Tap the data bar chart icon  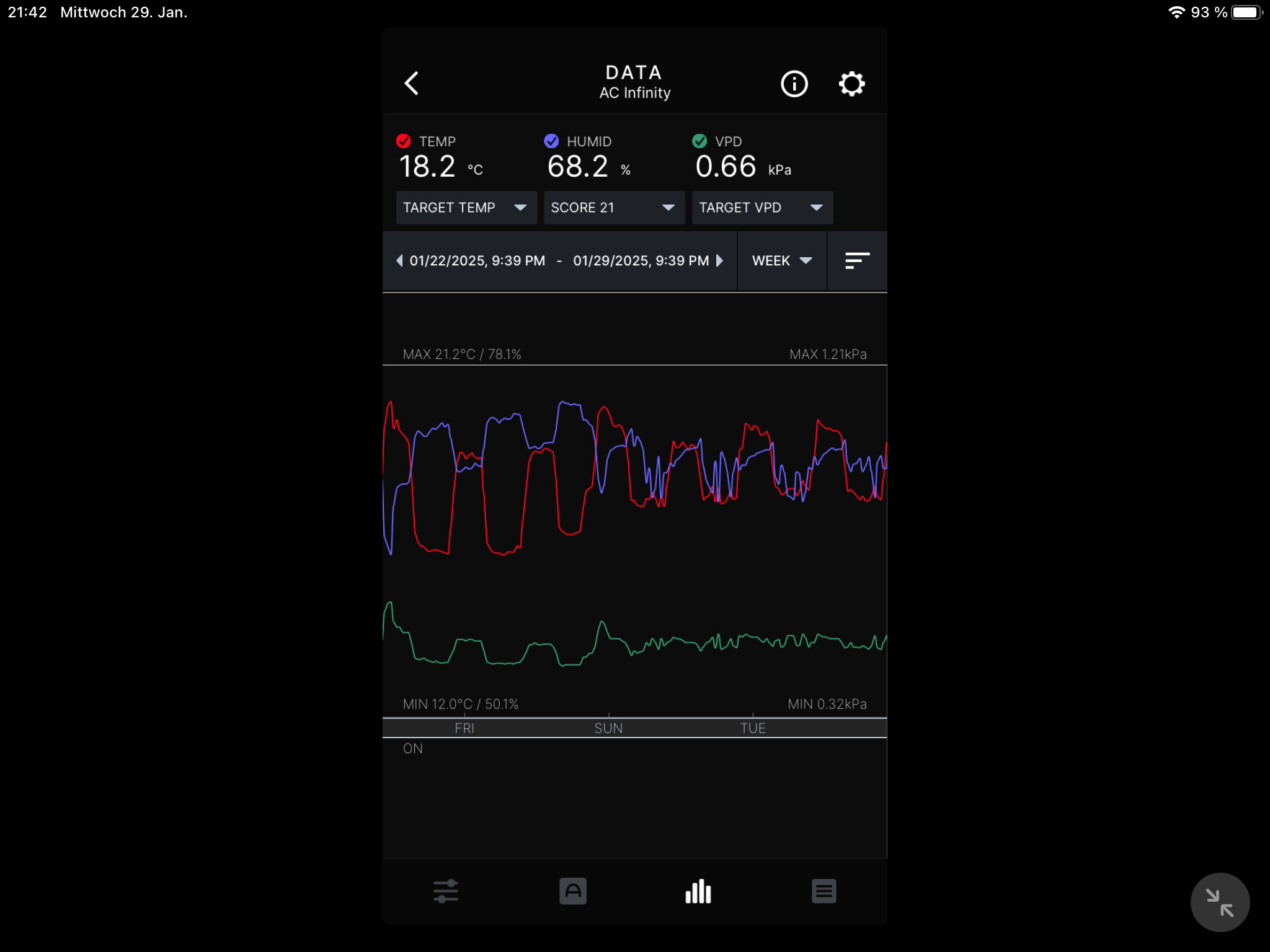(x=698, y=891)
